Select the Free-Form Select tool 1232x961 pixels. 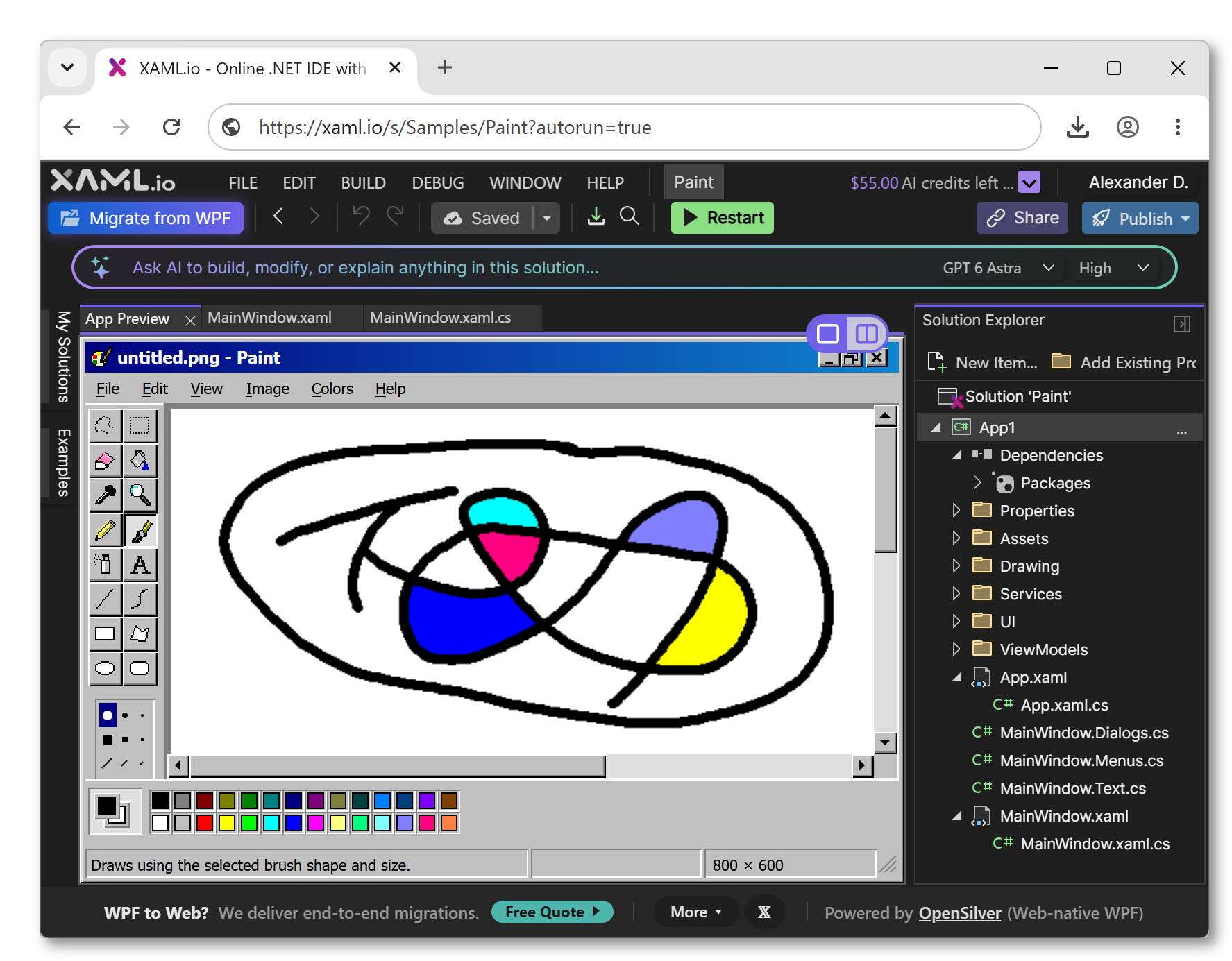tap(105, 425)
